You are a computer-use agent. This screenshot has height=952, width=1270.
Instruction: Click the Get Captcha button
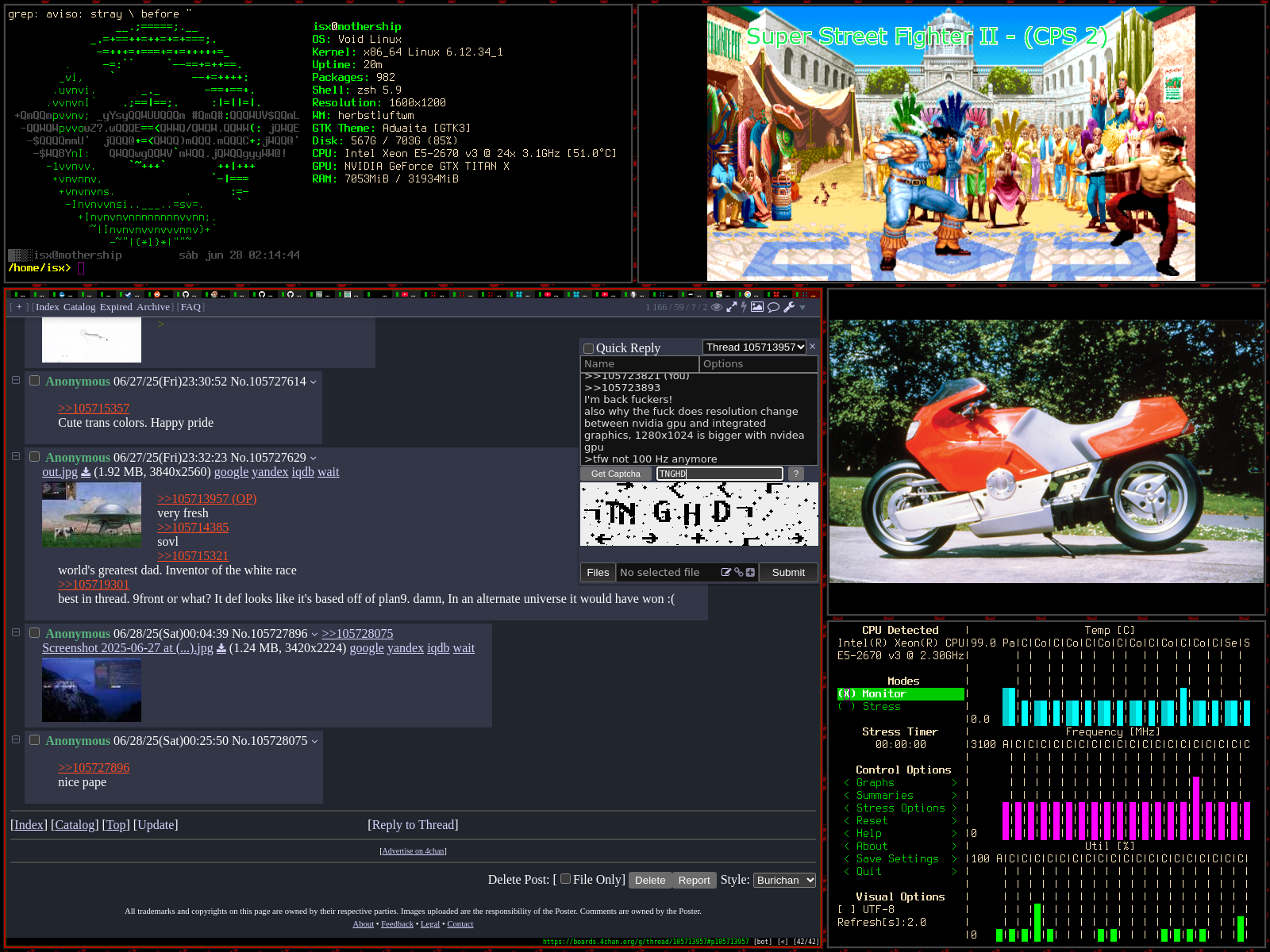pos(616,474)
